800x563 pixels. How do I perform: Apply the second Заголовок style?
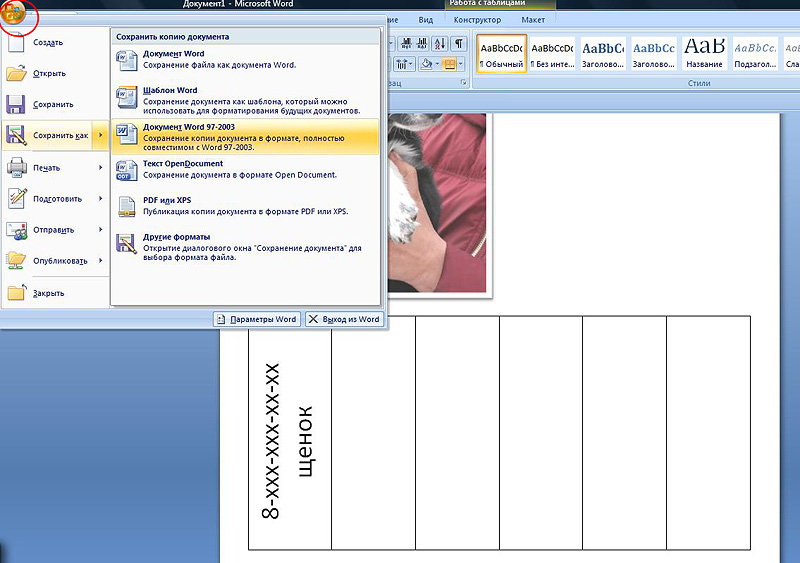click(x=654, y=54)
